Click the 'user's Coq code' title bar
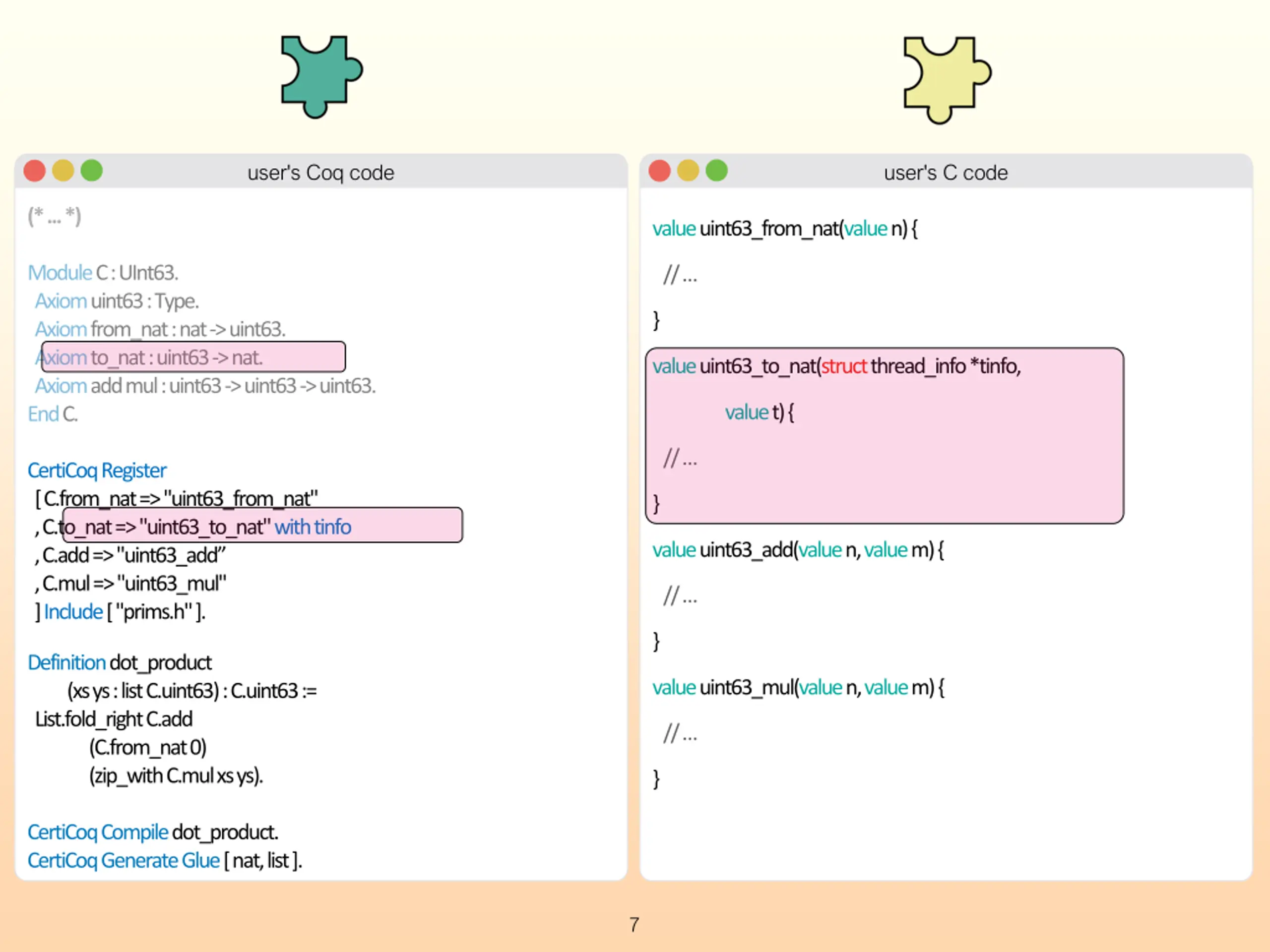Image resolution: width=1270 pixels, height=952 pixels. pos(321,172)
